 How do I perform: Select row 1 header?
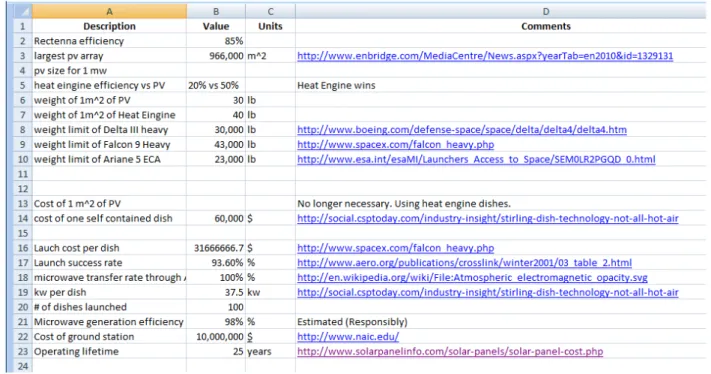tap(23, 26)
